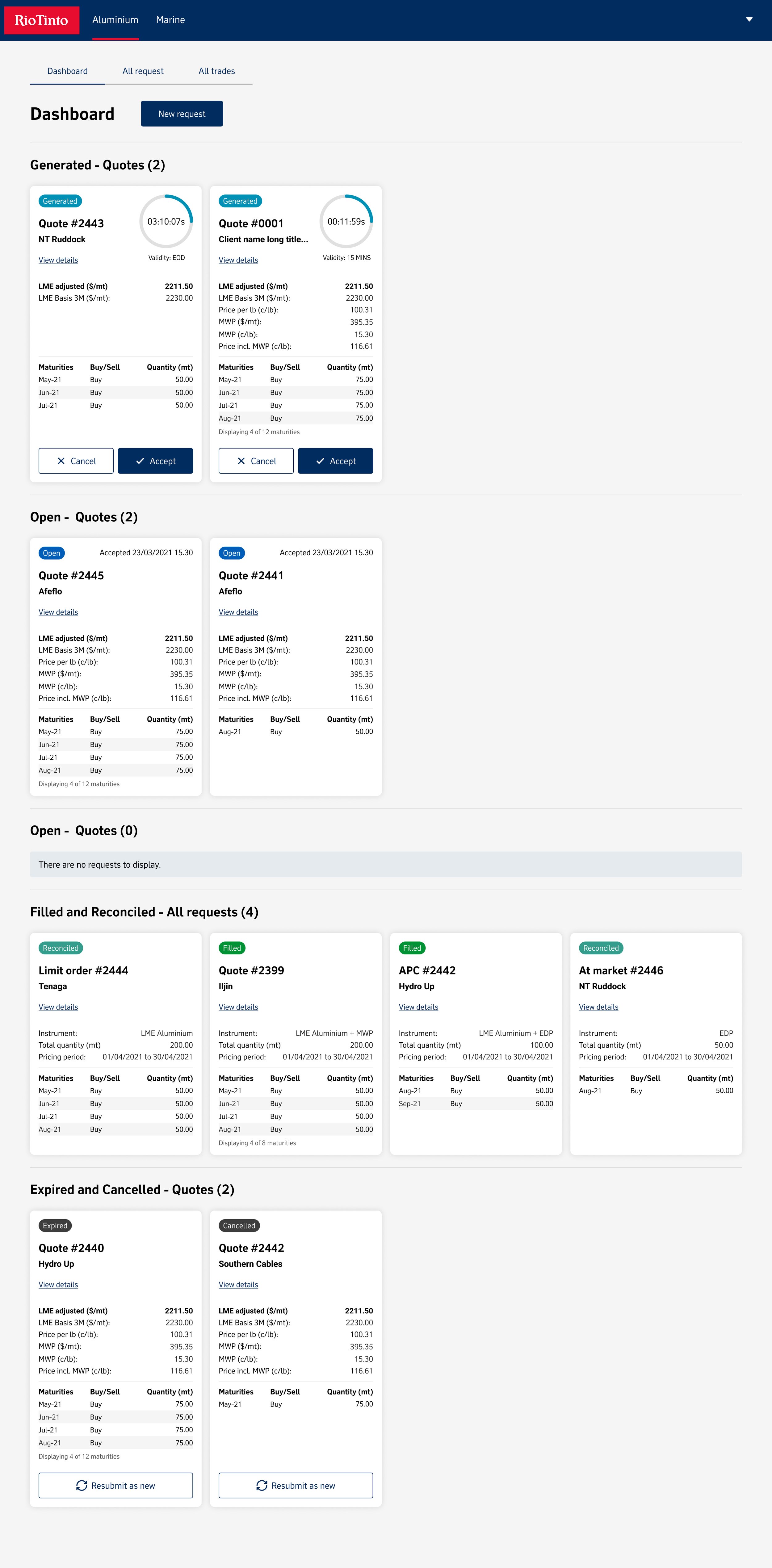Click X icon on Quote #0001 Cancel
The width and height of the screenshot is (772, 1568).
[x=241, y=461]
